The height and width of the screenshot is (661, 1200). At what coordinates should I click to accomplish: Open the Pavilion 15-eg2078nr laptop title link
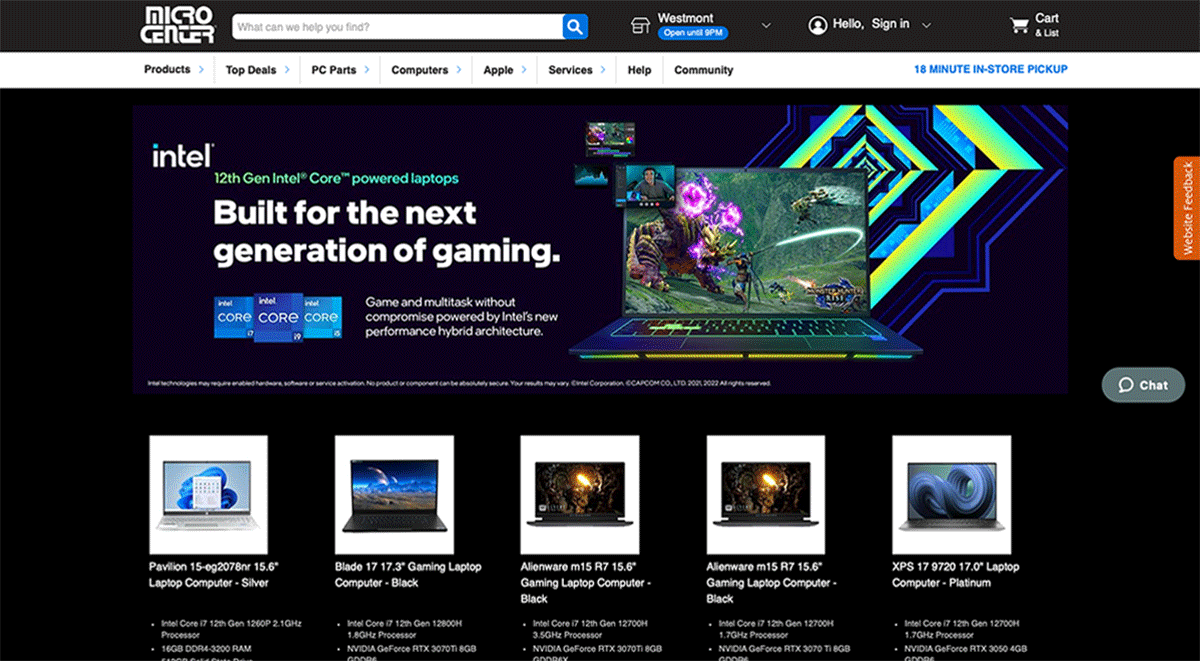(x=214, y=574)
